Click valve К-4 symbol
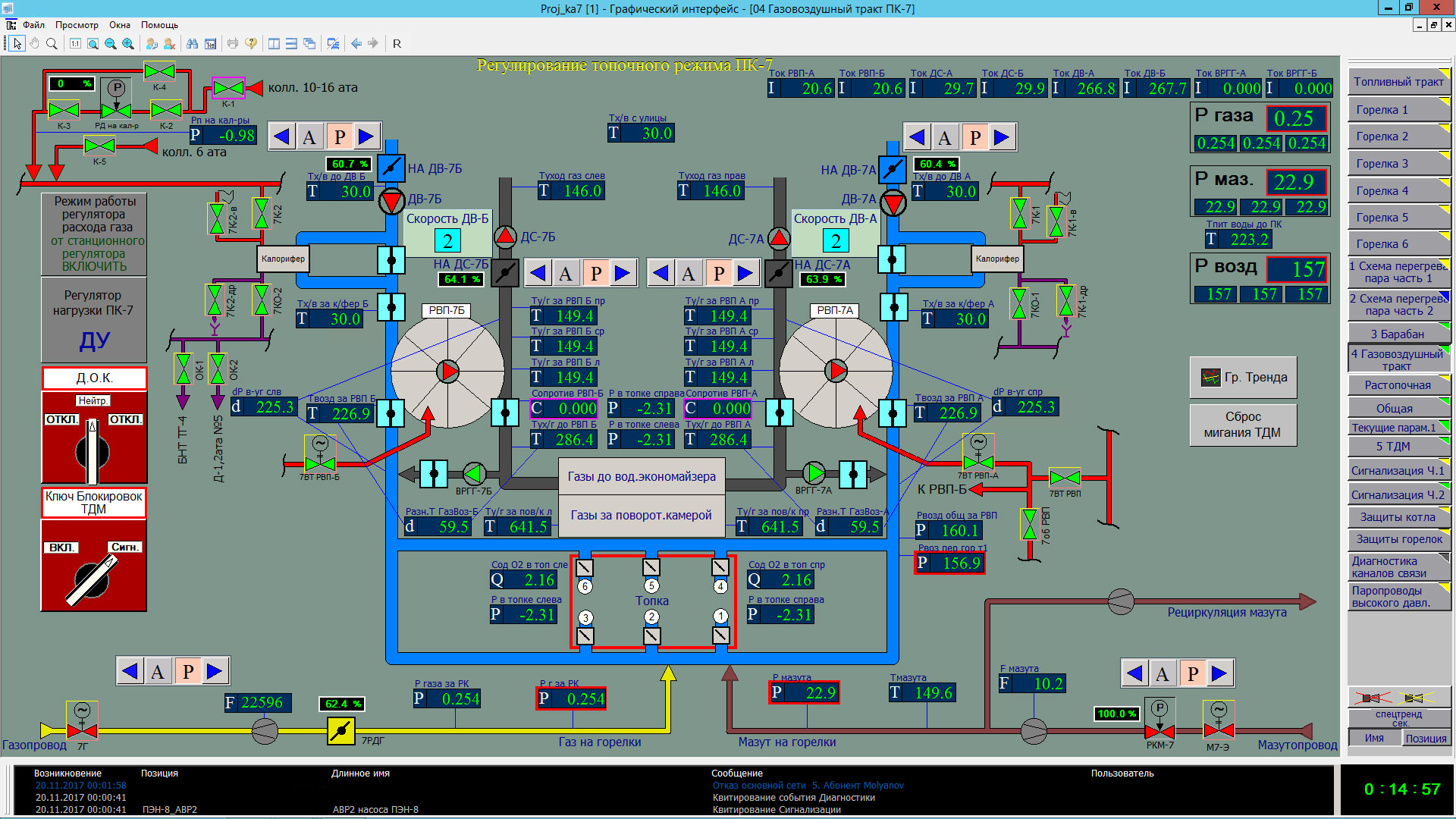The image size is (1456, 819). tap(159, 71)
